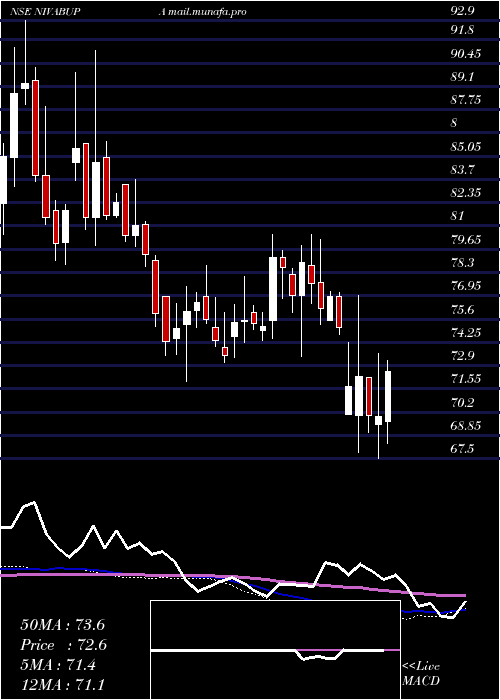The width and height of the screenshot is (500, 700).
Task: Click the 67.5 price axis label
Action: [x=462, y=449]
